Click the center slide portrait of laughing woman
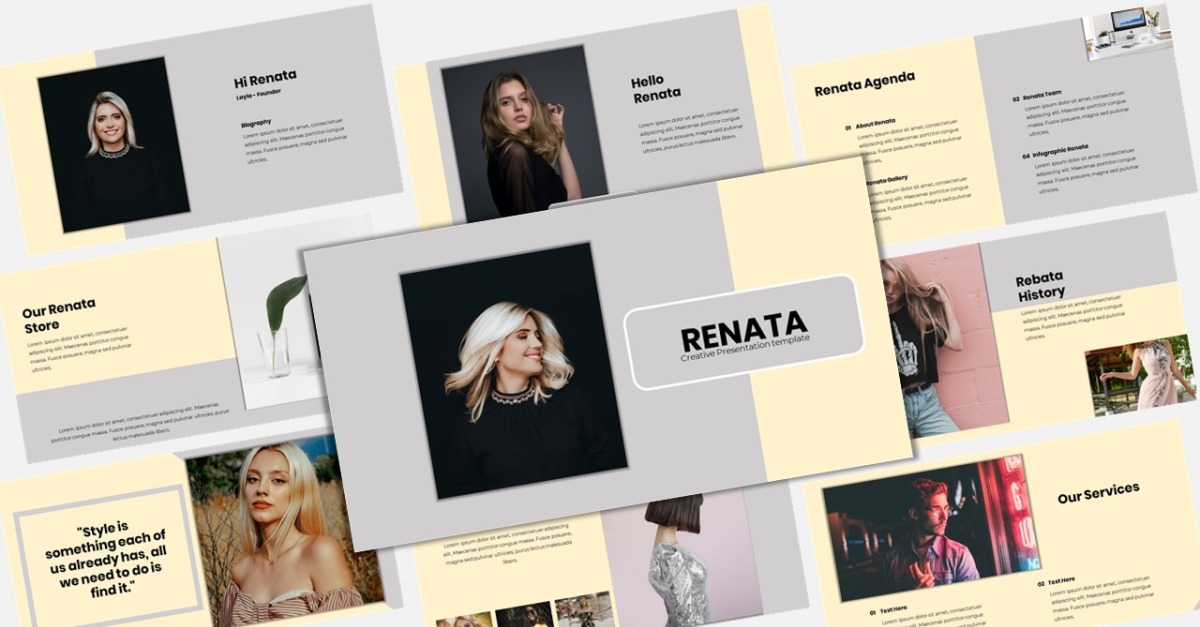This screenshot has height=627, width=1200. 511,369
